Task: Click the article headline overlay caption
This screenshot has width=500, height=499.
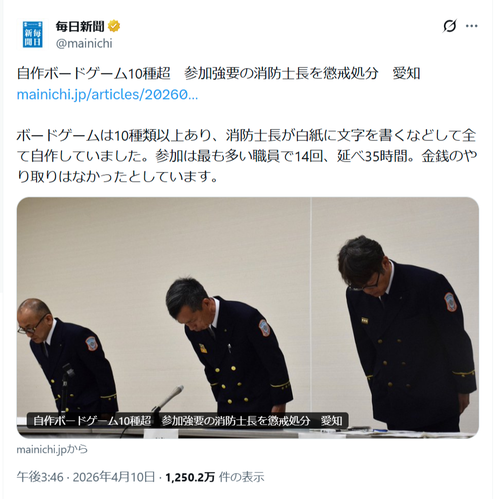Action: (188, 421)
